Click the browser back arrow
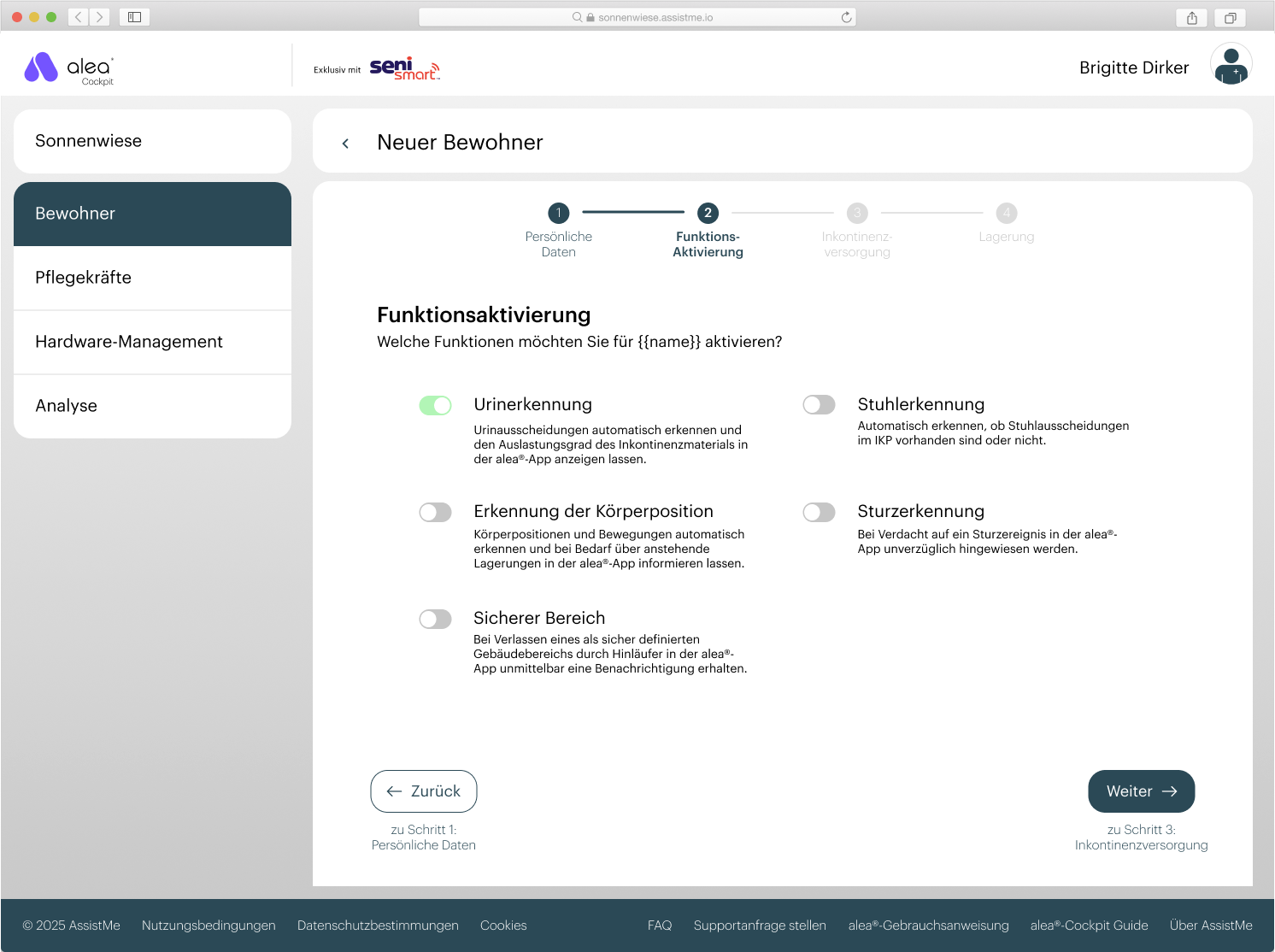Screen dimensions: 1275x952 pos(77,16)
